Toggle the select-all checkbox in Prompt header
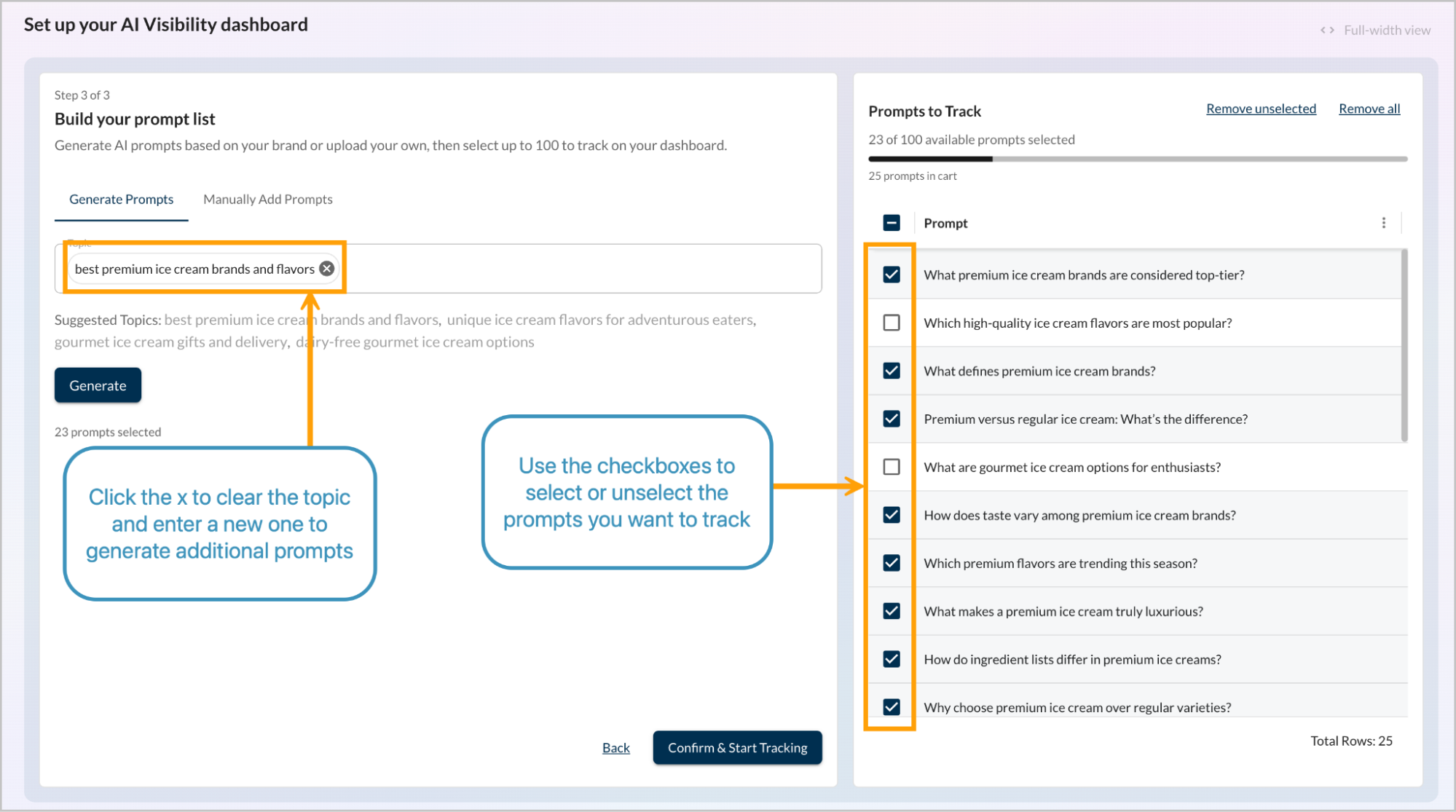This screenshot has height=812, width=1456. (x=892, y=223)
